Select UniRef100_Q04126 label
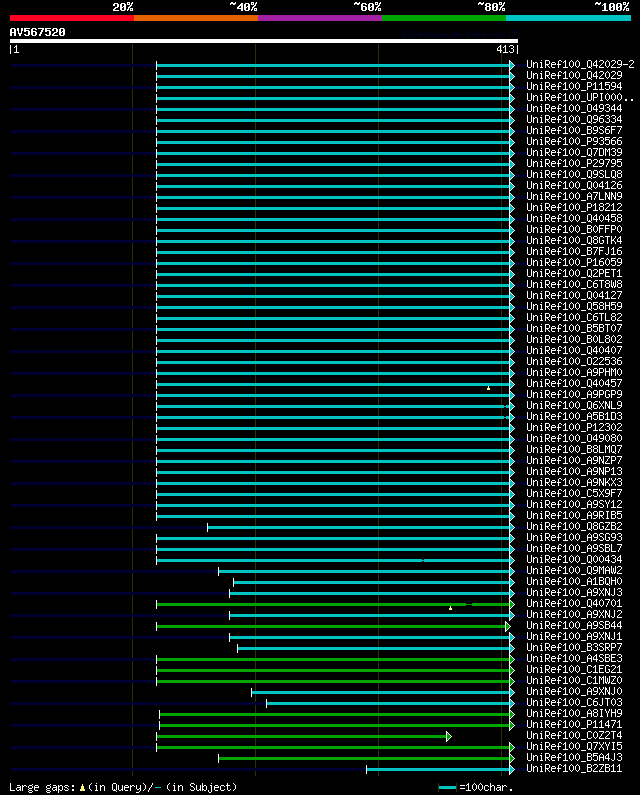 pos(574,186)
